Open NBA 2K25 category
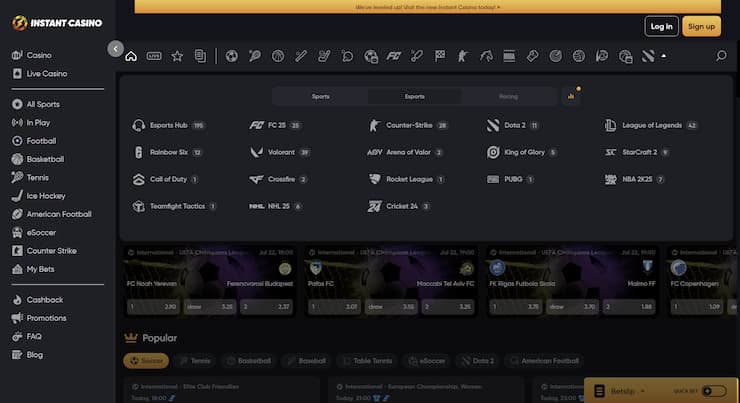This screenshot has height=403, width=740. point(635,179)
